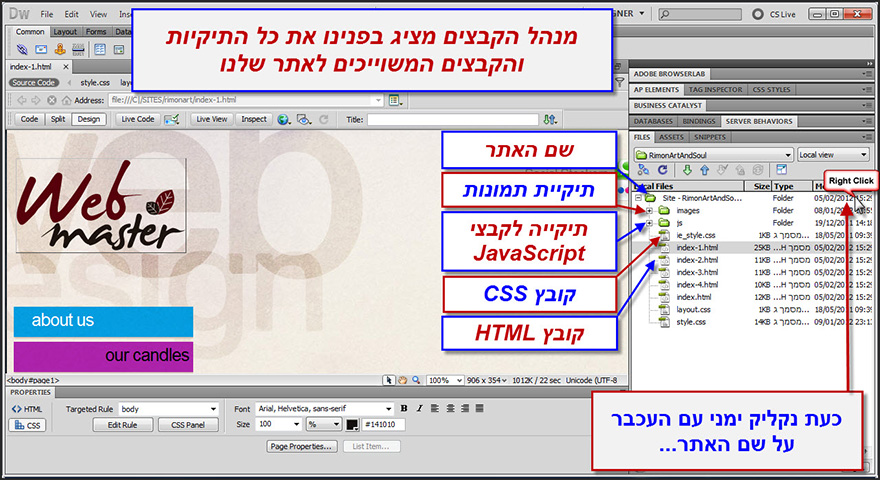Screen dimensions: 880x480
Task: Click the CSS Panel button
Action: coord(188,425)
